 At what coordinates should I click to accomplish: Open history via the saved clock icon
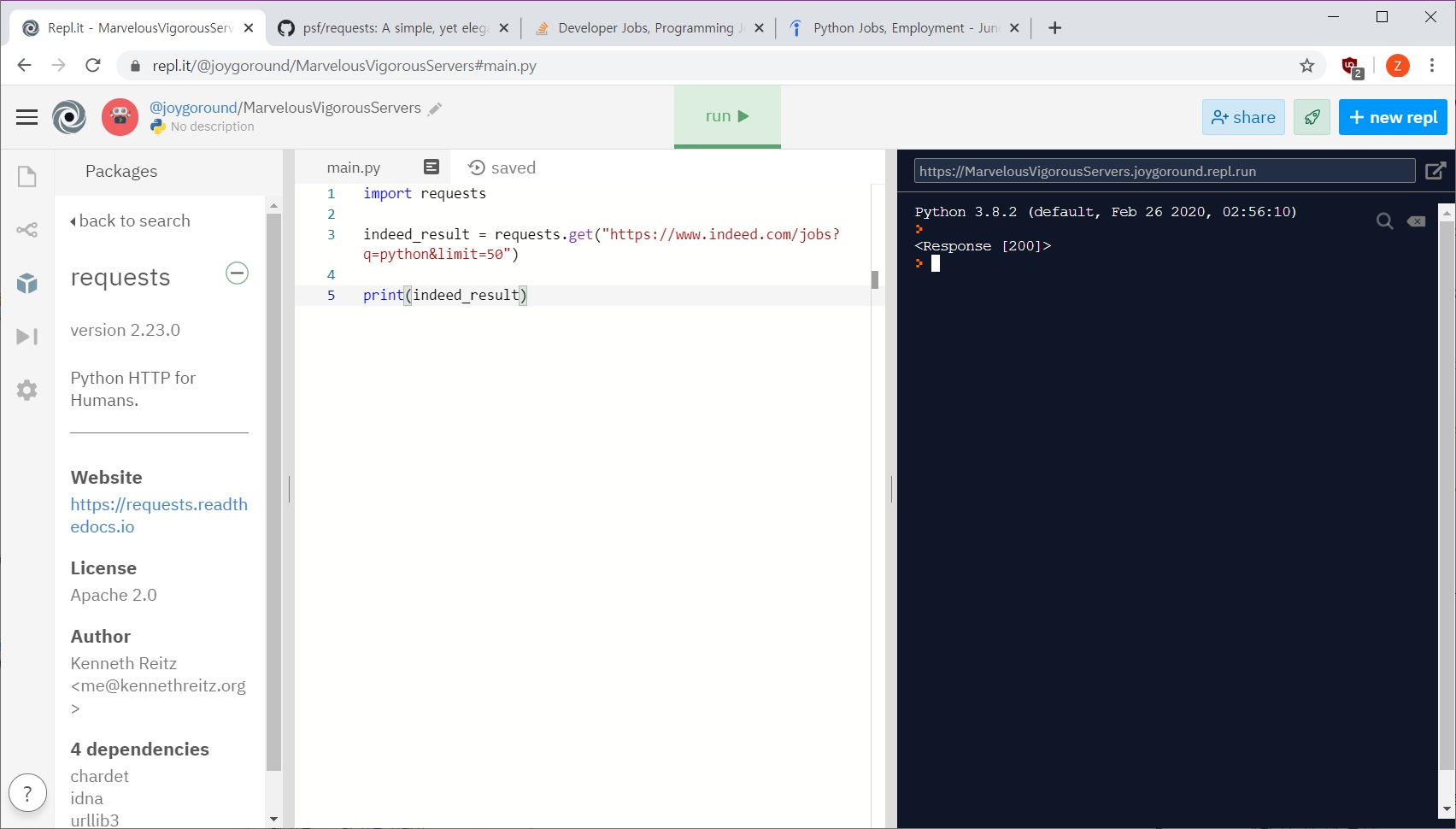pyautogui.click(x=477, y=168)
